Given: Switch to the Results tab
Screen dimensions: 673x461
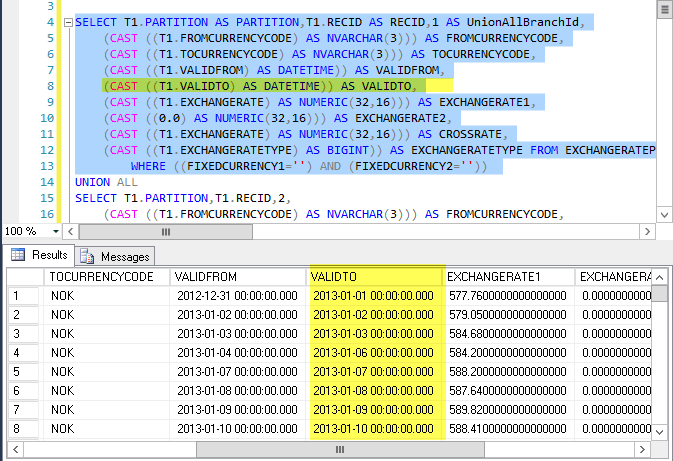Looking at the screenshot, I should coord(39,255).
